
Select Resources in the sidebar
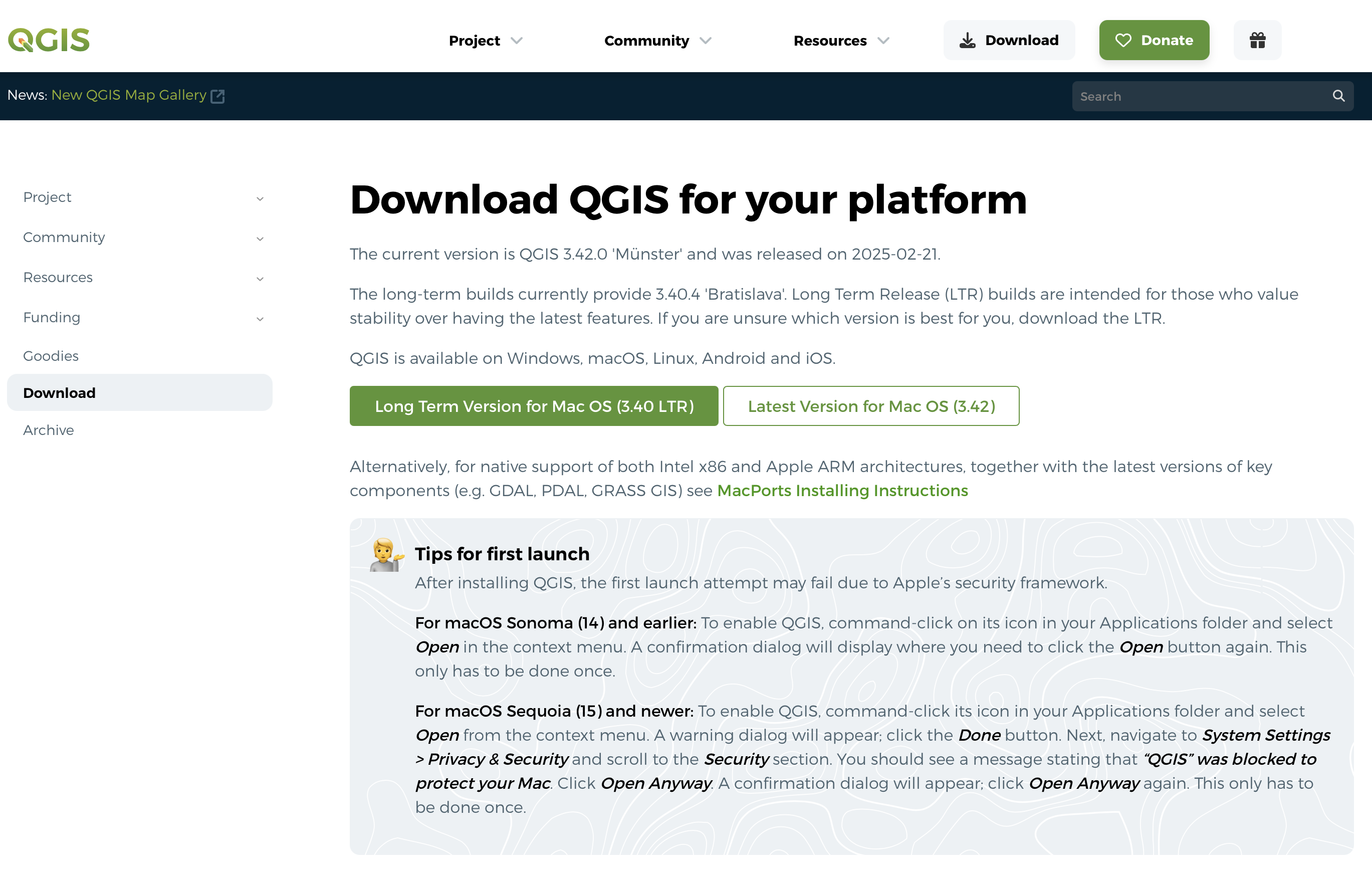(58, 277)
